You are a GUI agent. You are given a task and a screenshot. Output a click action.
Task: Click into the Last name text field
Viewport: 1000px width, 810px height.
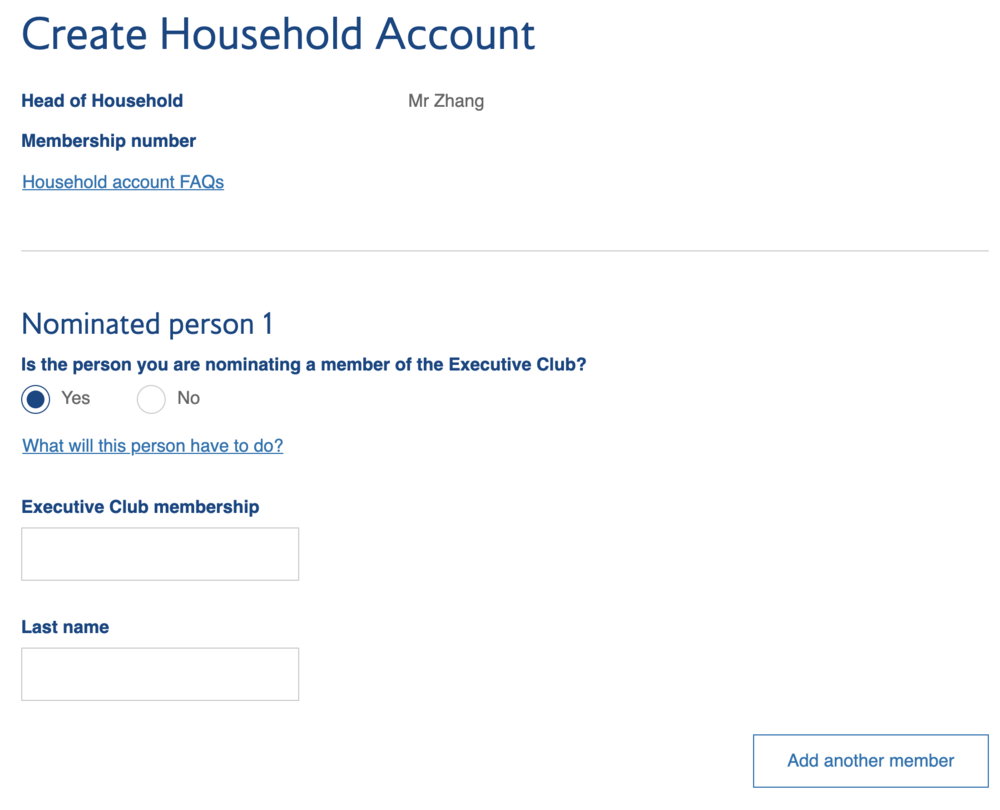(x=160, y=674)
